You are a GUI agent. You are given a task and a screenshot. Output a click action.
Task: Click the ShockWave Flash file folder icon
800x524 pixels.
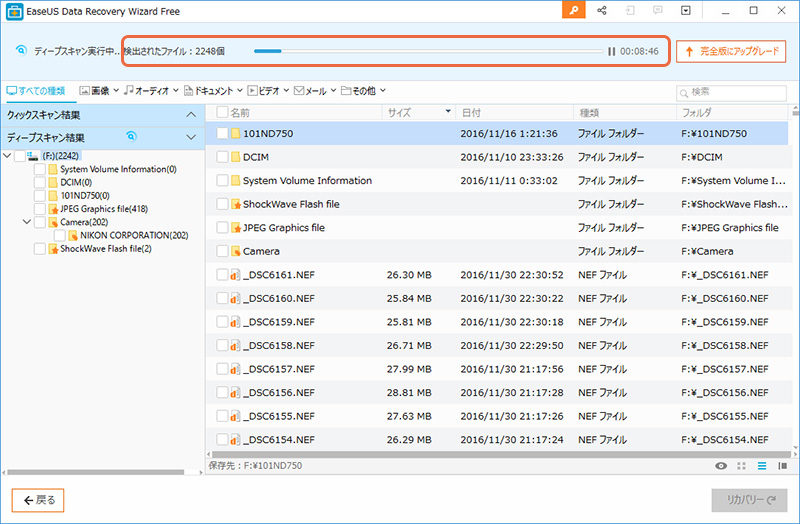pyautogui.click(x=235, y=204)
